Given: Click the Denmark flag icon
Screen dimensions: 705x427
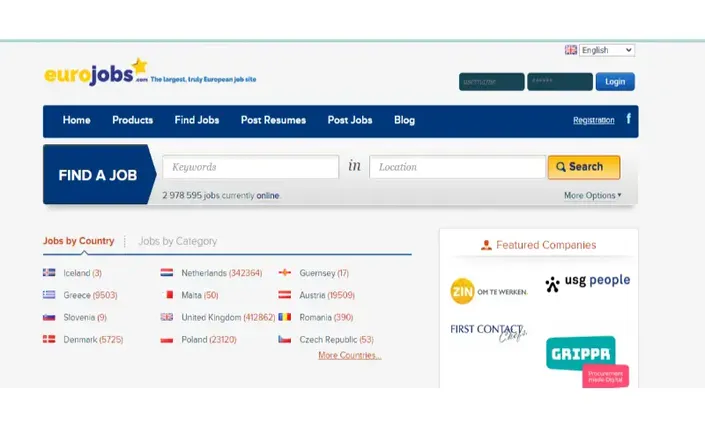Looking at the screenshot, I should tap(49, 339).
